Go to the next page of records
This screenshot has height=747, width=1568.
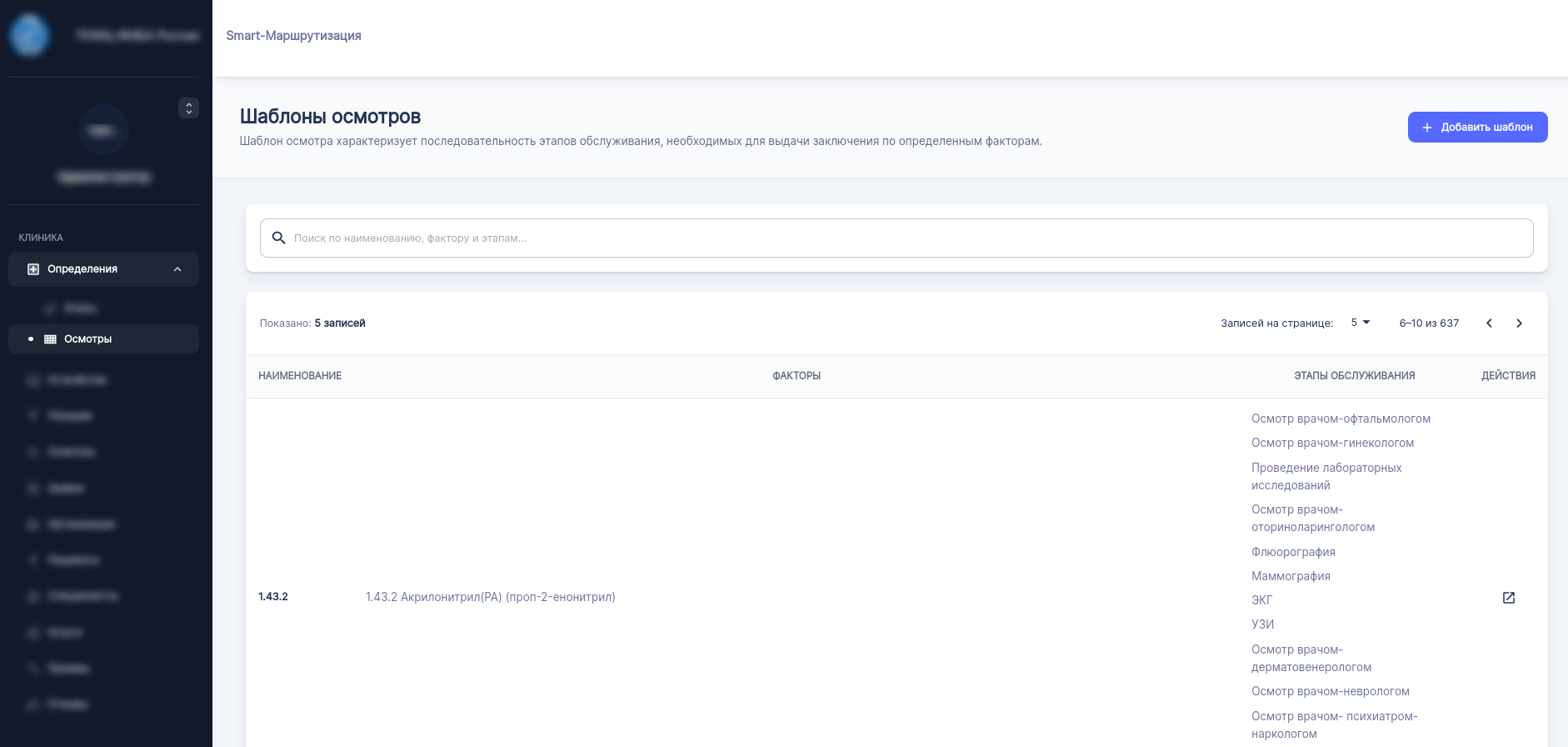click(1519, 323)
